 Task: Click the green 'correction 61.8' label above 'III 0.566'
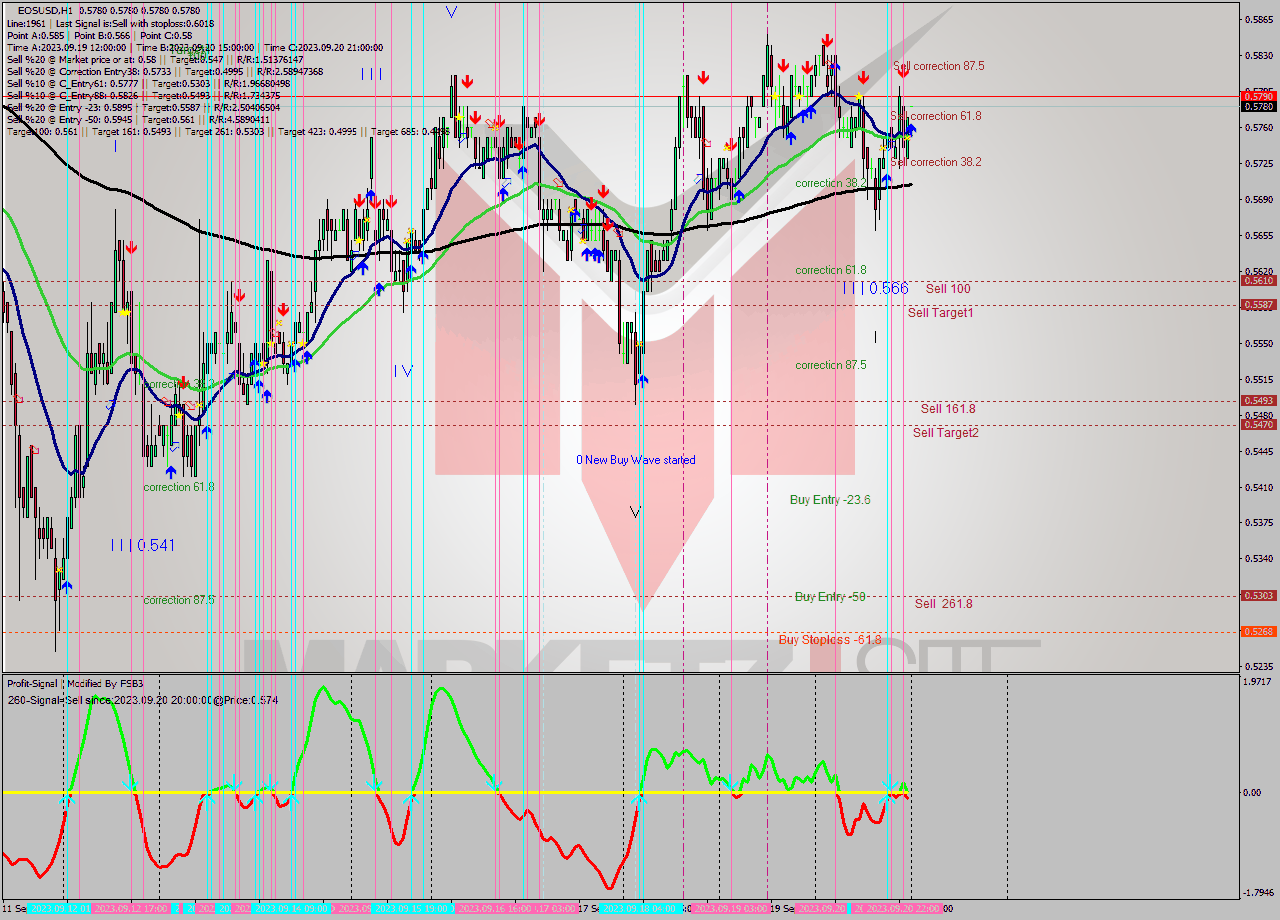pyautogui.click(x=830, y=270)
